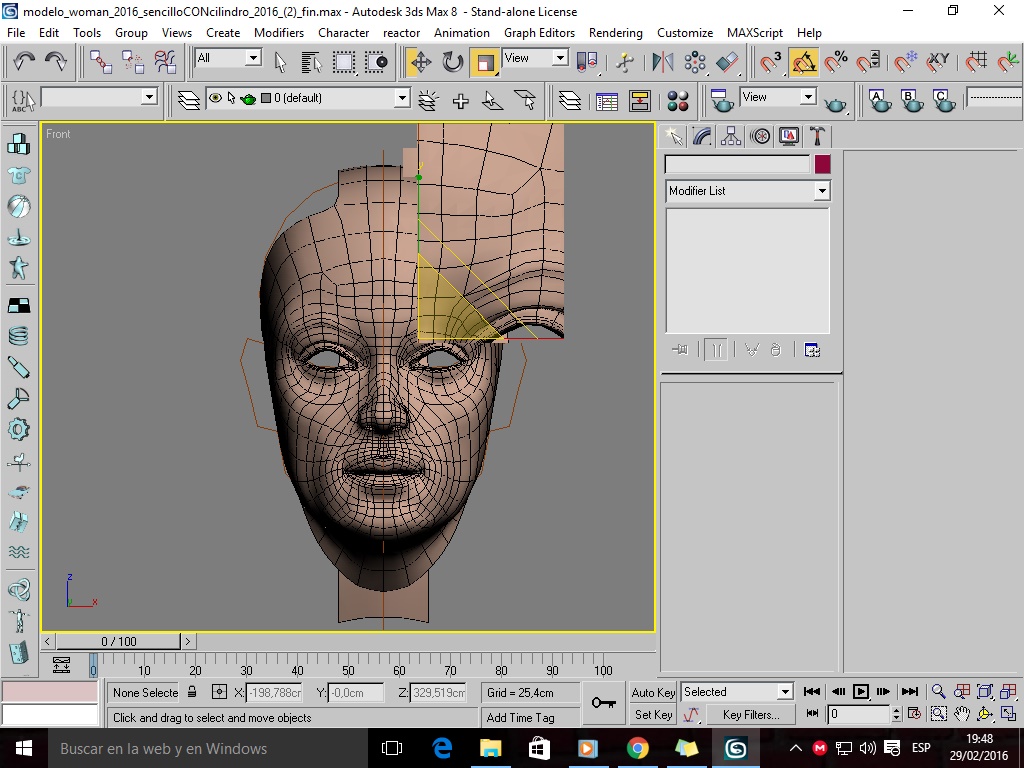Toggle the Angle Snap button
The height and width of the screenshot is (768, 1024).
point(804,62)
